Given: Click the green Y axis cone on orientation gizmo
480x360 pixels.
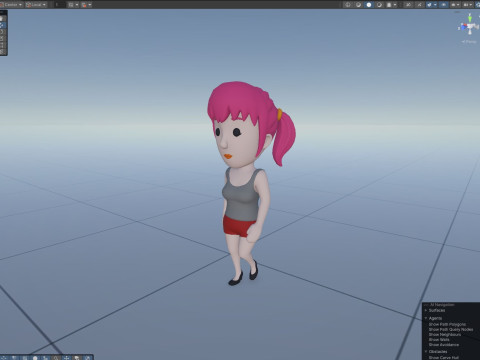Looking at the screenshot, I should (x=470, y=19).
